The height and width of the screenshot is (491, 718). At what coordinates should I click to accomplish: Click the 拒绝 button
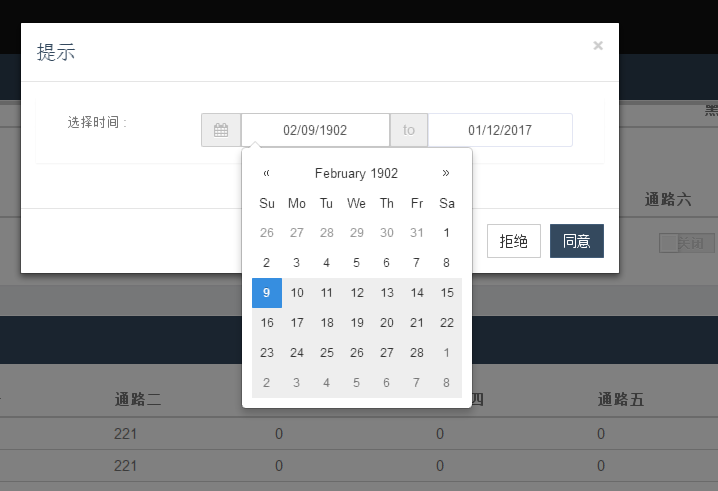[514, 241]
